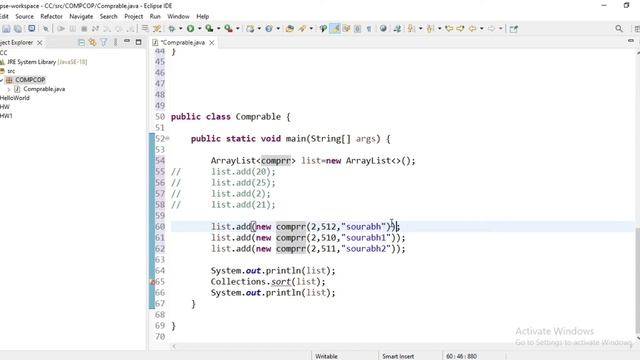
Task: Open the Run menu
Action: (155, 16)
